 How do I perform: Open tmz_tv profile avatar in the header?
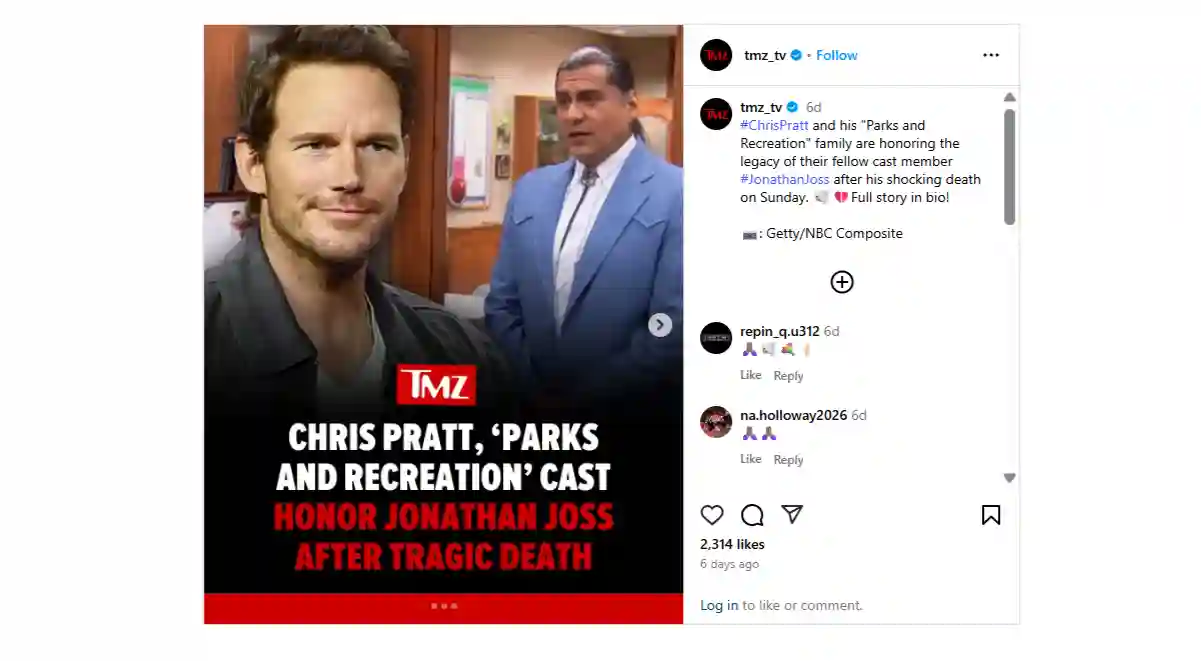pos(716,55)
